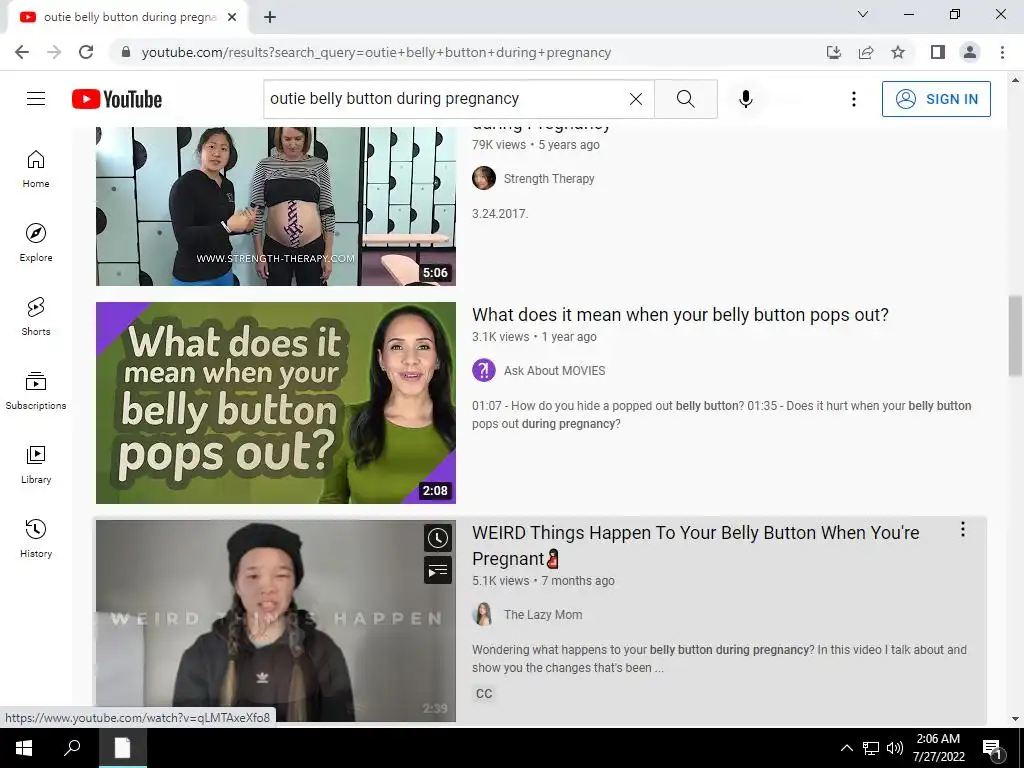Open Explore in the sidebar
The height and width of the screenshot is (768, 1024).
pos(36,243)
